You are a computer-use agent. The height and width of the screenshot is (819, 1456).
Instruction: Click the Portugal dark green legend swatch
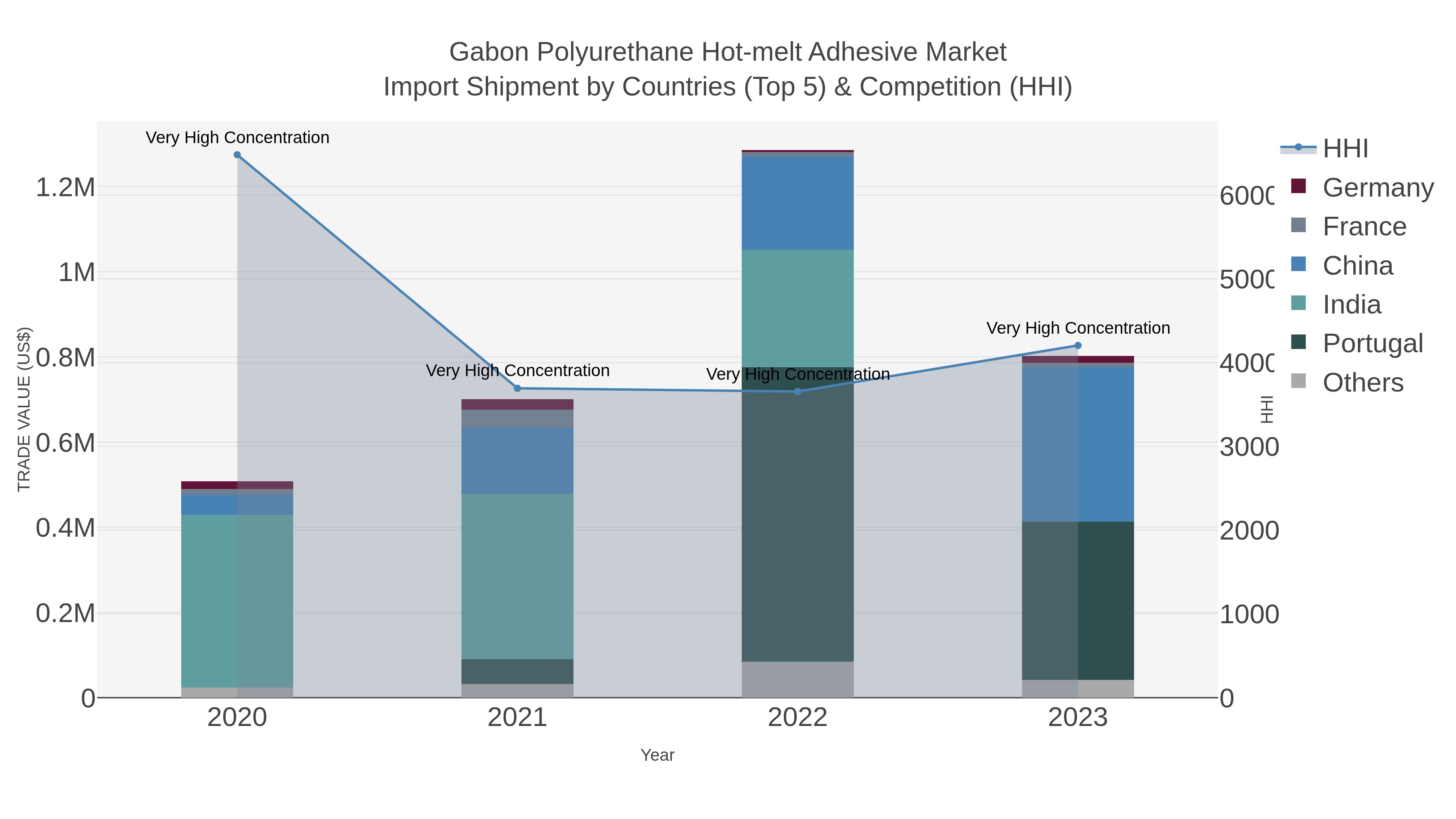[1299, 342]
